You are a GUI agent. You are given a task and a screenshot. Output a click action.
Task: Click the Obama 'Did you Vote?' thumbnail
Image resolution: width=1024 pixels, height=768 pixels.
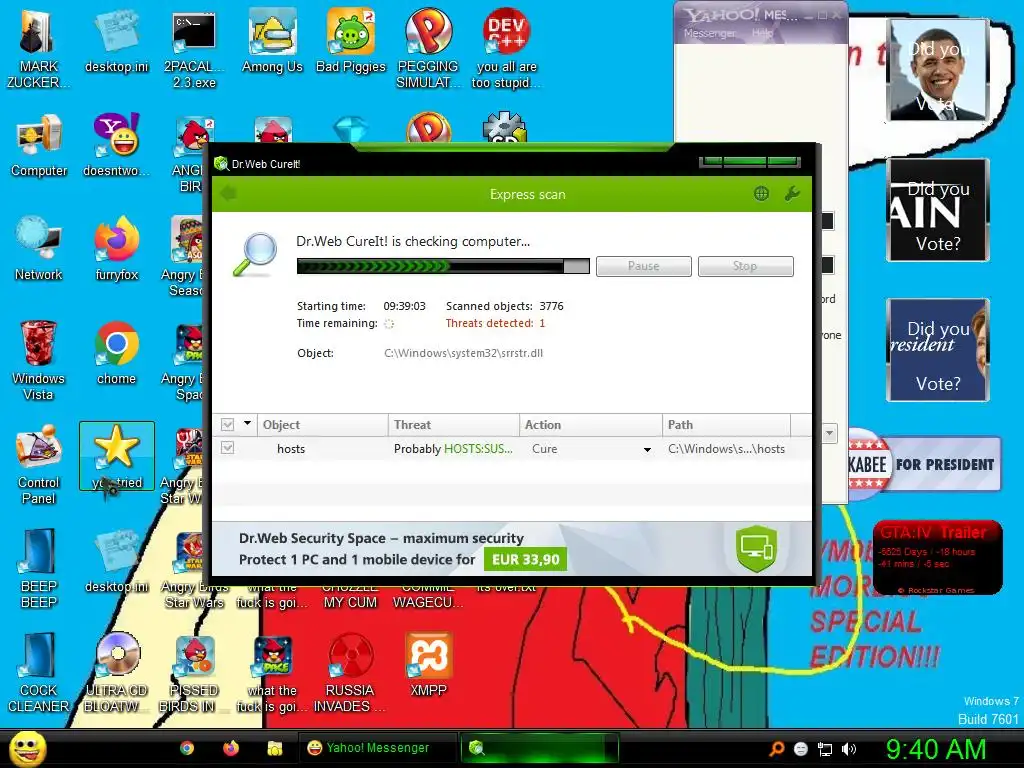pos(938,69)
